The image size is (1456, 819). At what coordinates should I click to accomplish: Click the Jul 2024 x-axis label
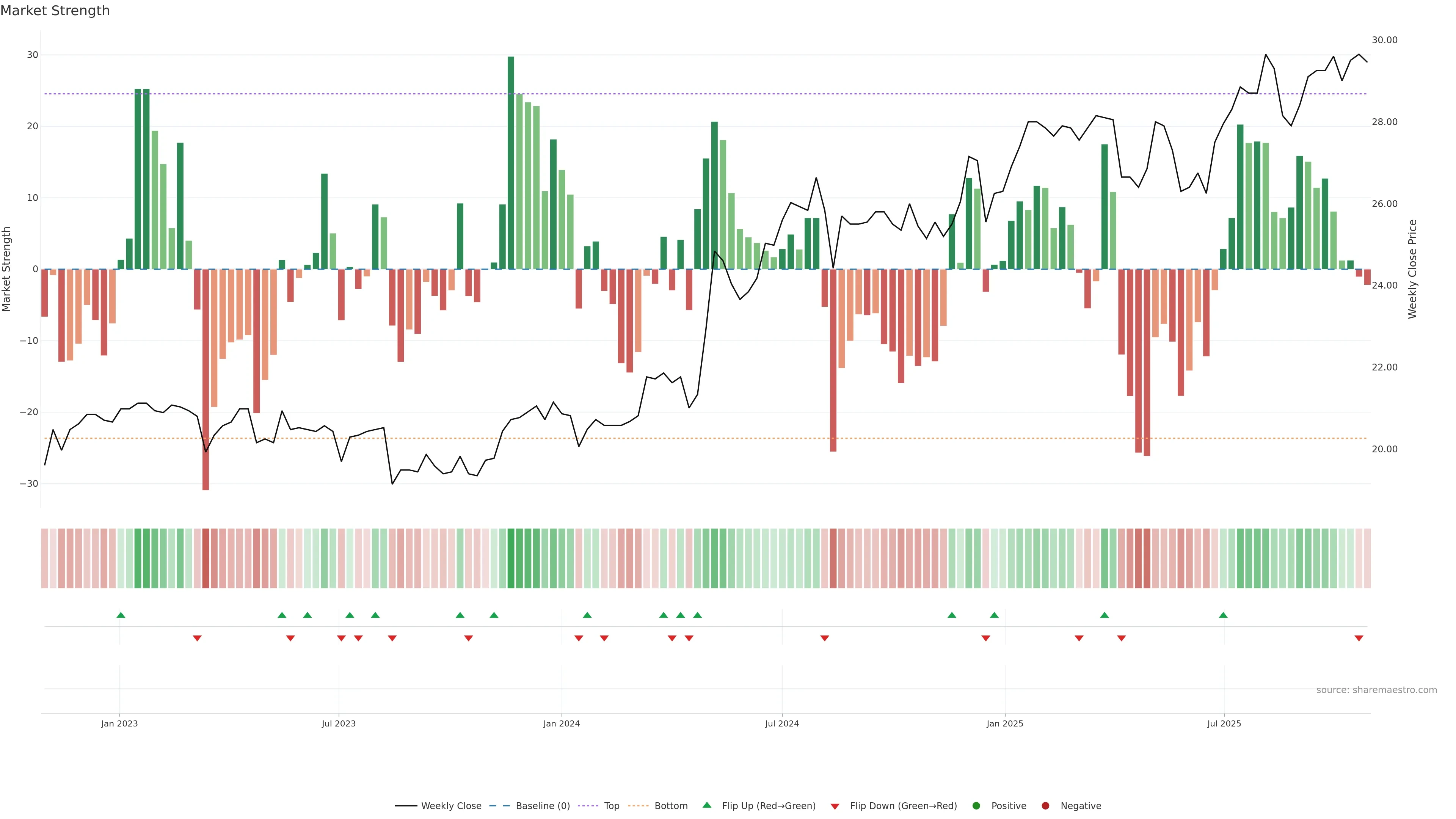782,723
